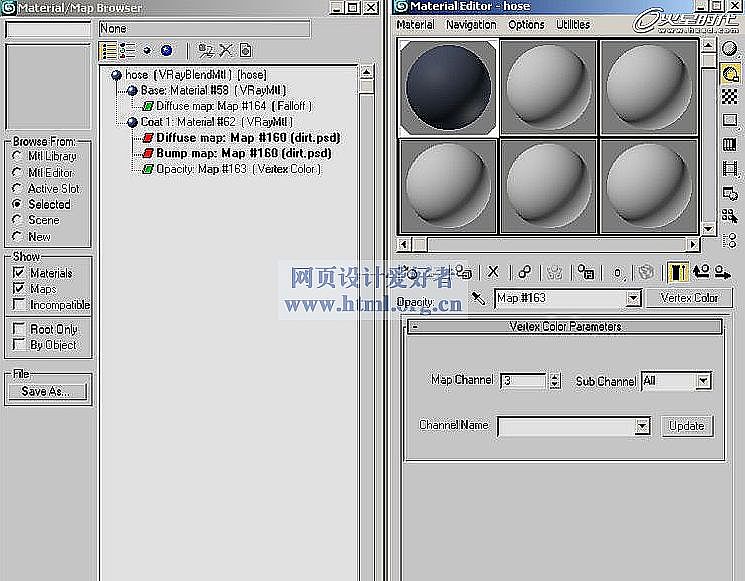Click Go Forward to Sibling icon
The height and width of the screenshot is (581, 745).
[x=722, y=272]
